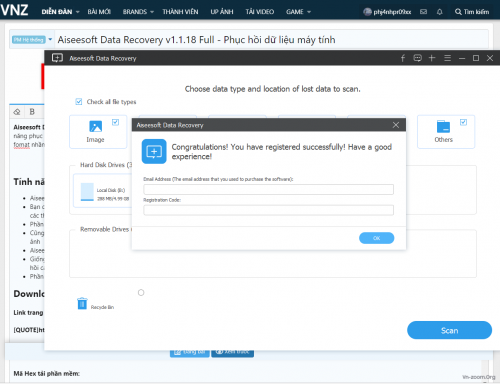Maximize the Aiseesoft Data Recovery window

point(476,58)
